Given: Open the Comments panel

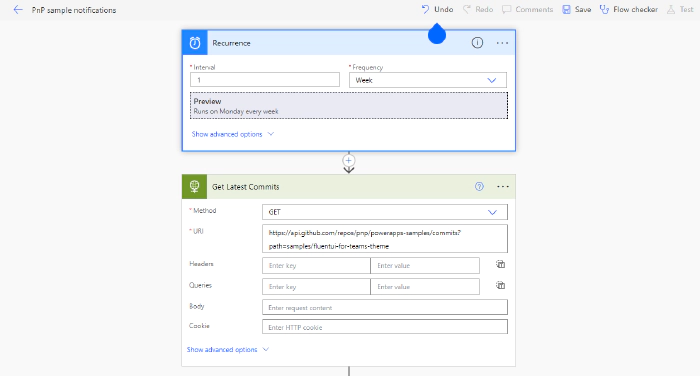Looking at the screenshot, I should pos(527,9).
